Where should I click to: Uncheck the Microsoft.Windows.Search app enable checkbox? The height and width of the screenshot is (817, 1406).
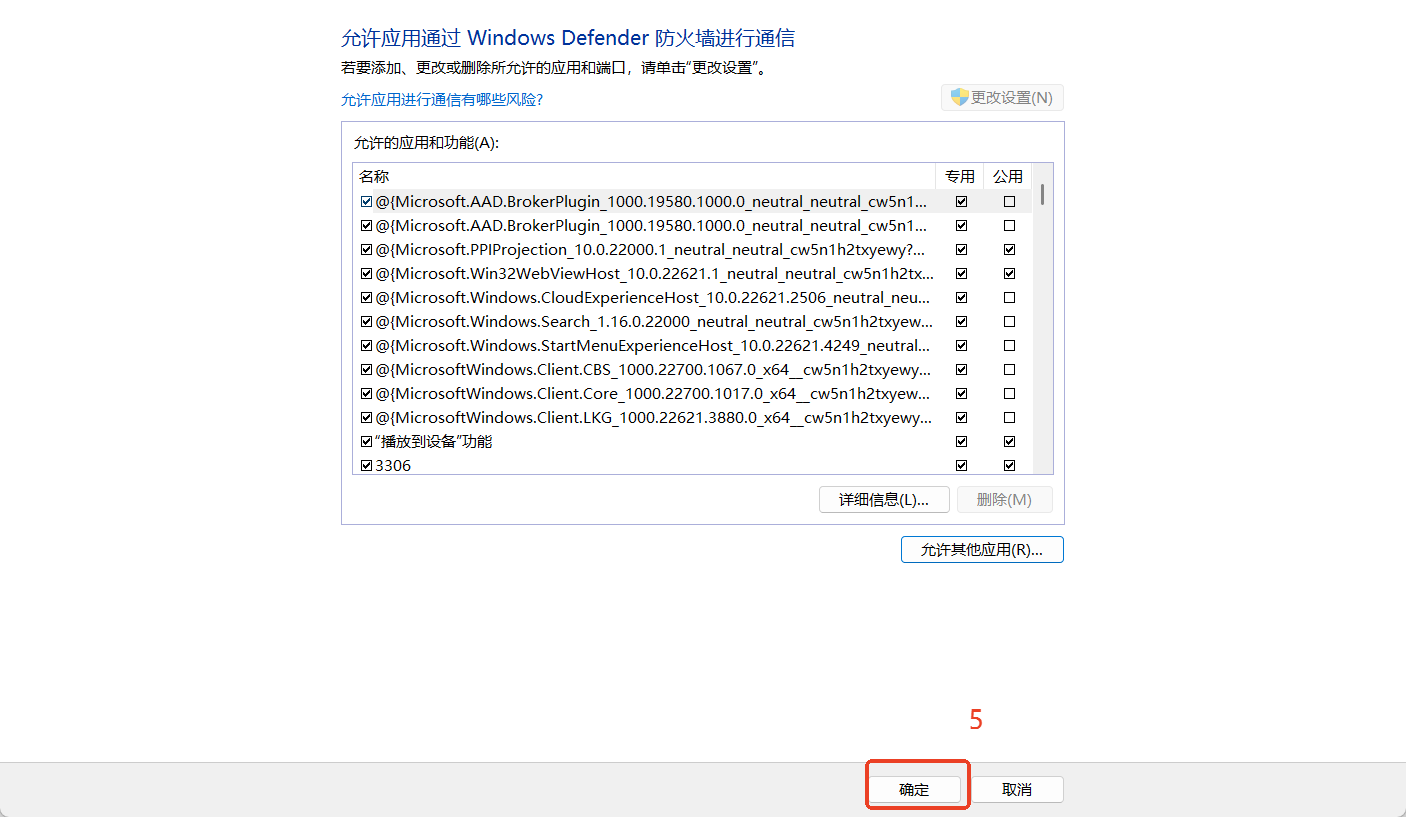tap(366, 321)
